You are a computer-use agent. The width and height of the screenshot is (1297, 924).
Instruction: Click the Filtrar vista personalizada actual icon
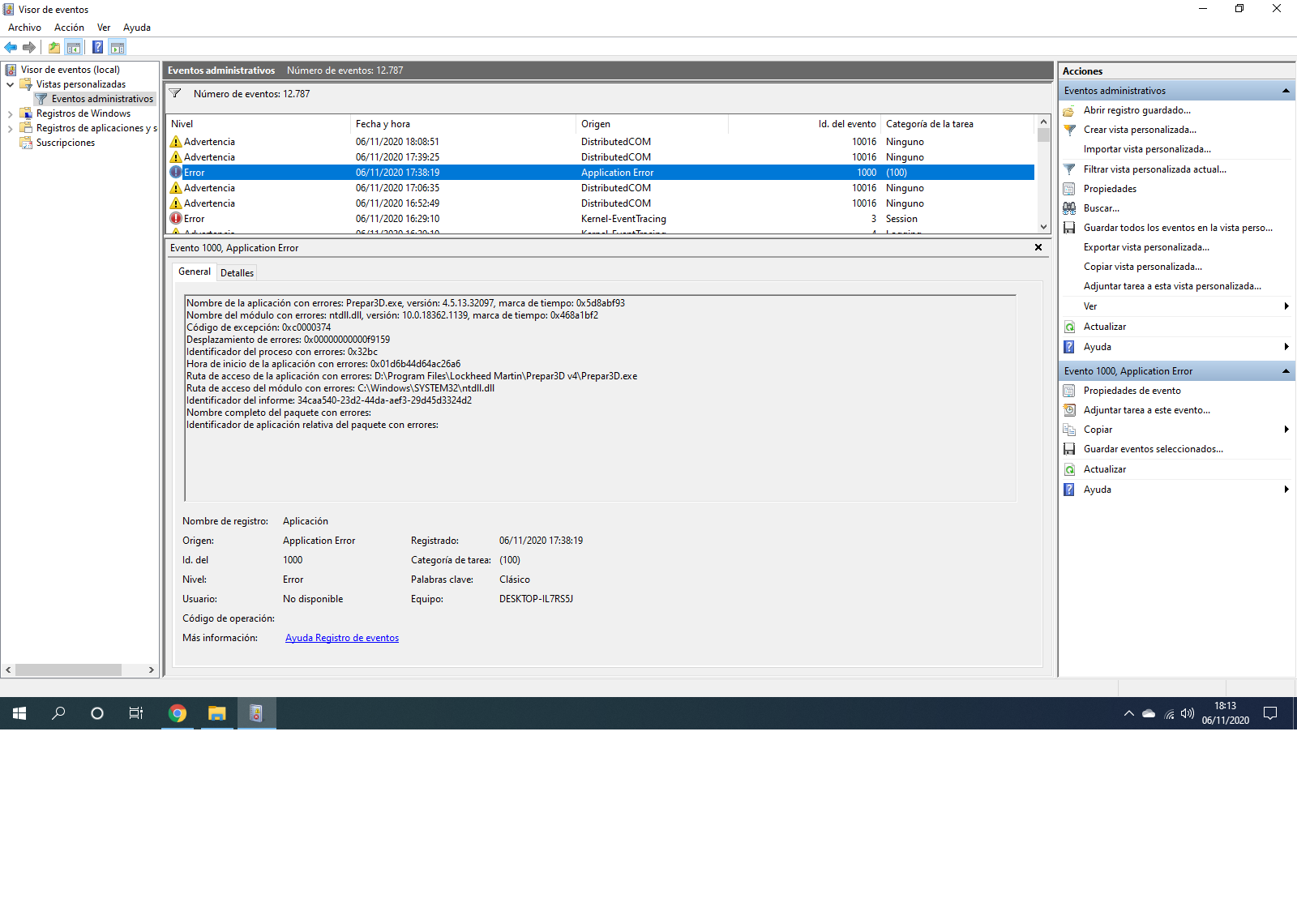coord(1069,169)
